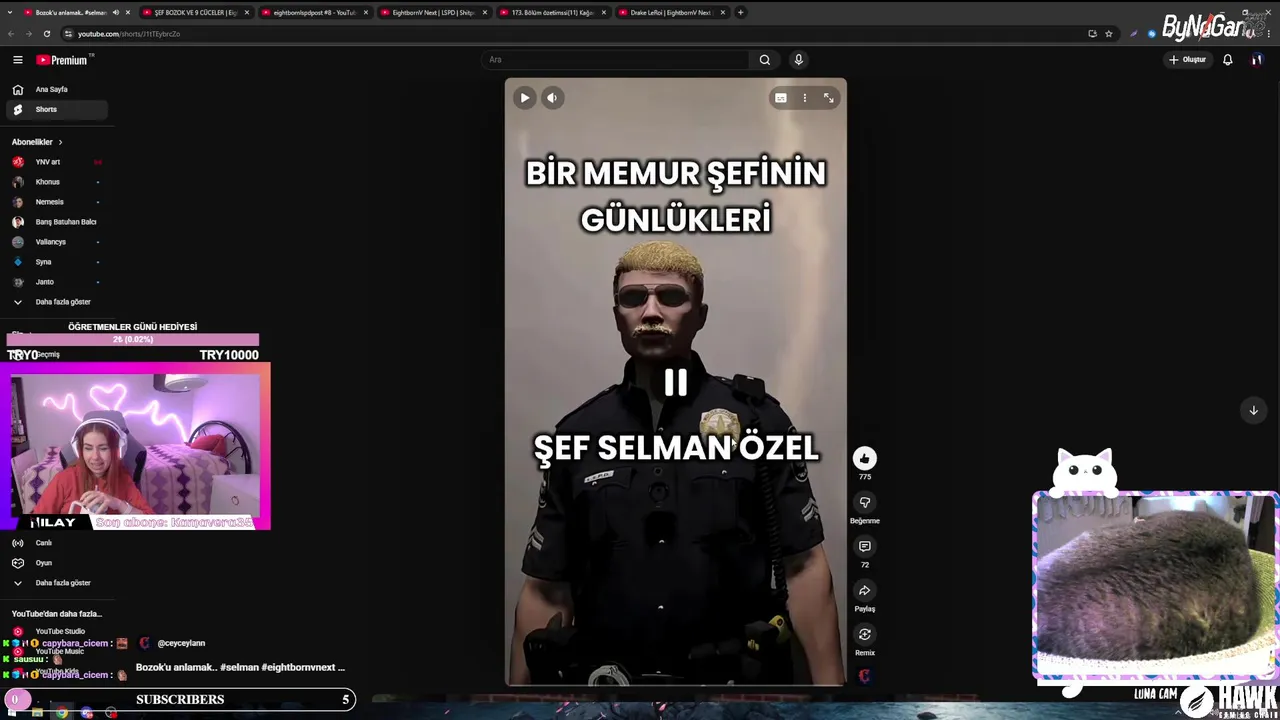Mute audio icon on the Bozok'u tab
Image resolution: width=1280 pixels, height=720 pixels.
pyautogui.click(x=115, y=12)
